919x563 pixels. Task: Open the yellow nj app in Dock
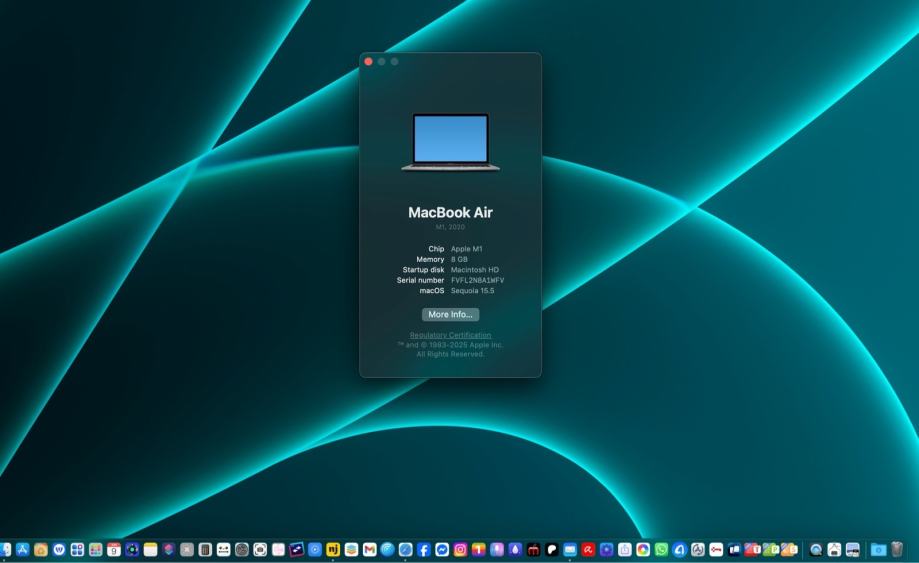tap(333, 550)
